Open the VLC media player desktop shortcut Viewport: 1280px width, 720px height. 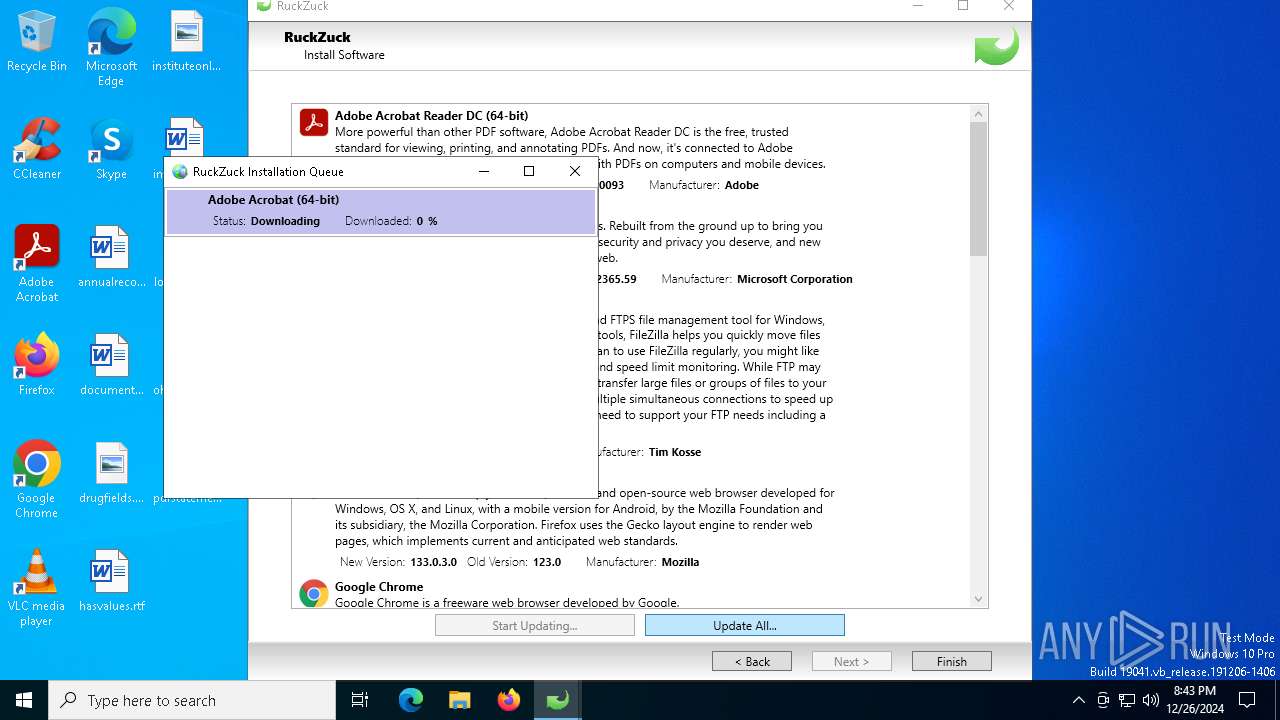[x=37, y=588]
